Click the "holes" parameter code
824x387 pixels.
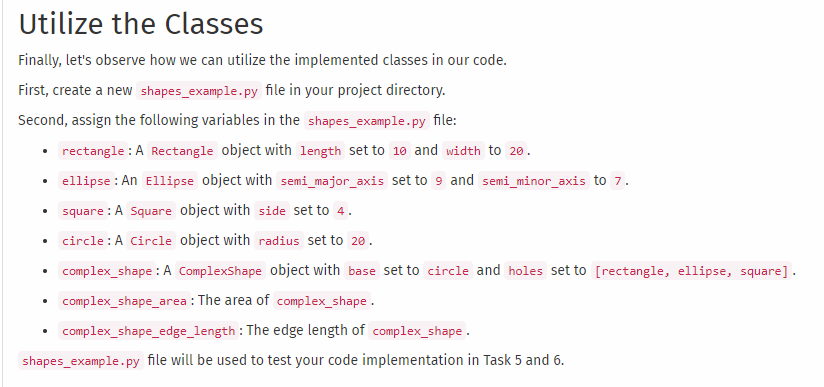point(526,271)
